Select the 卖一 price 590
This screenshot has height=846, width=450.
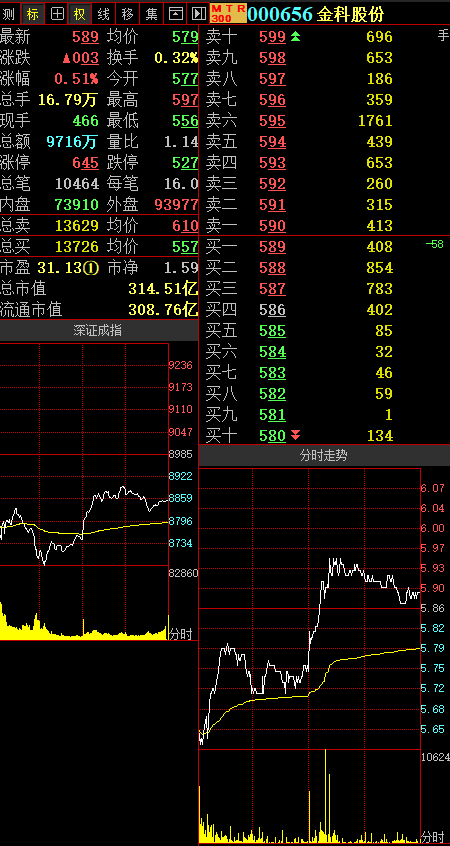tap(272, 226)
